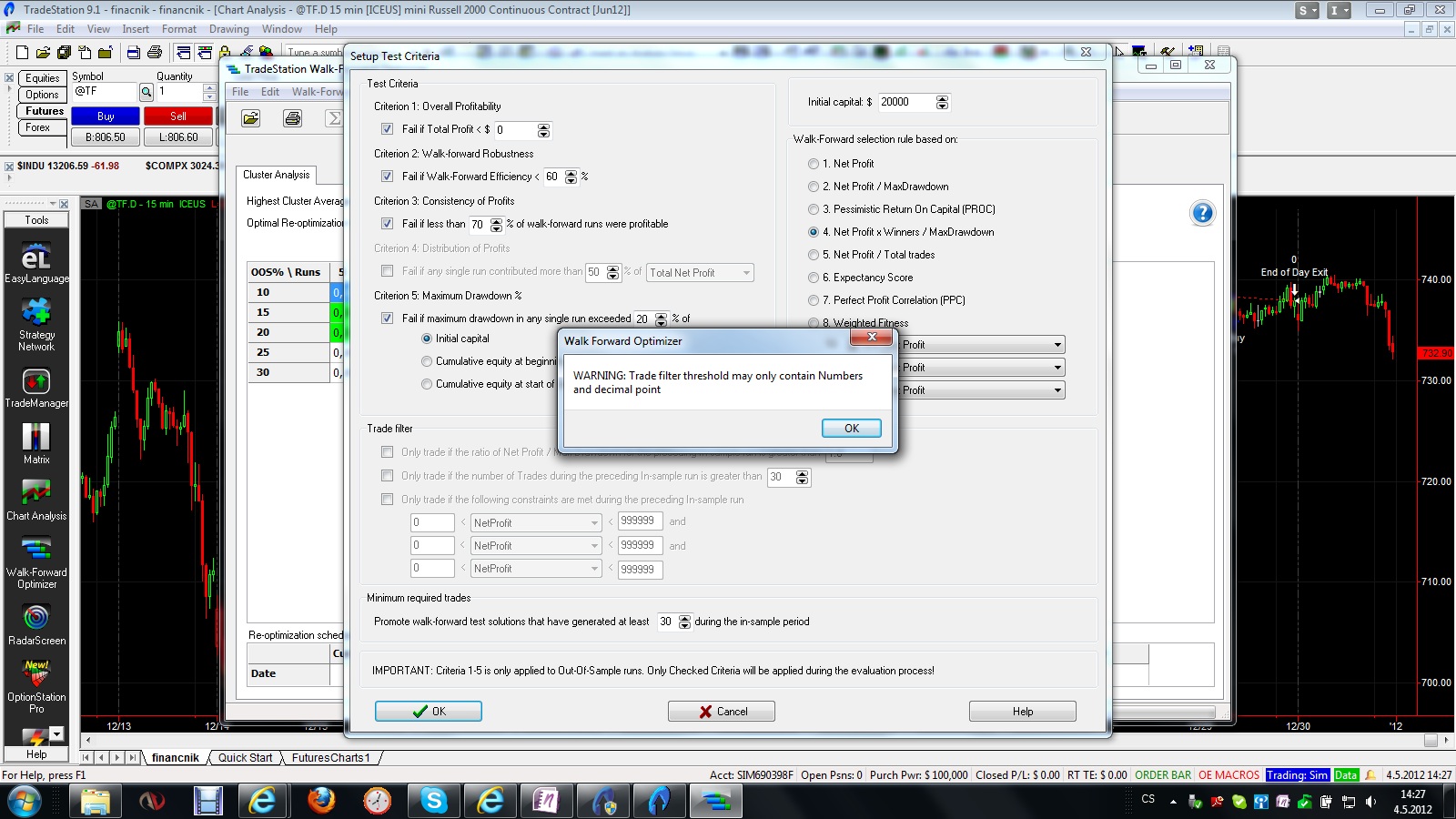Viewport: 1456px width, 819px height.
Task: Click the printer icon in TradeStation main toolbar
Action: [x=155, y=53]
